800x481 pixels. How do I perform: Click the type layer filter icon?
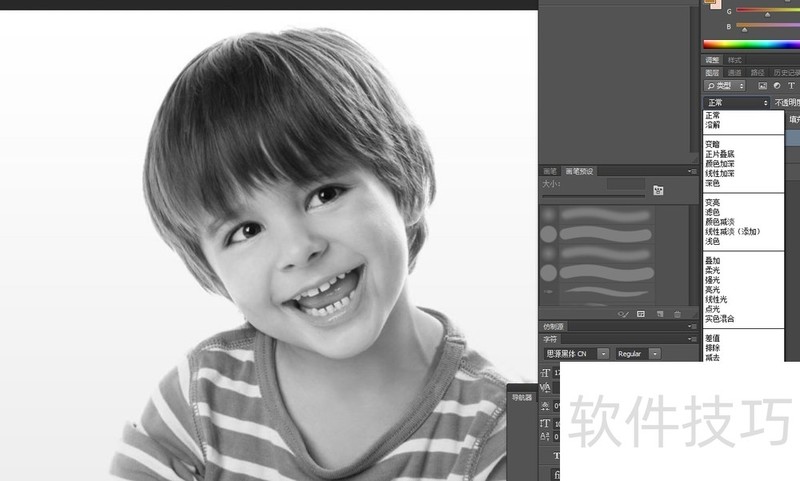pos(792,86)
